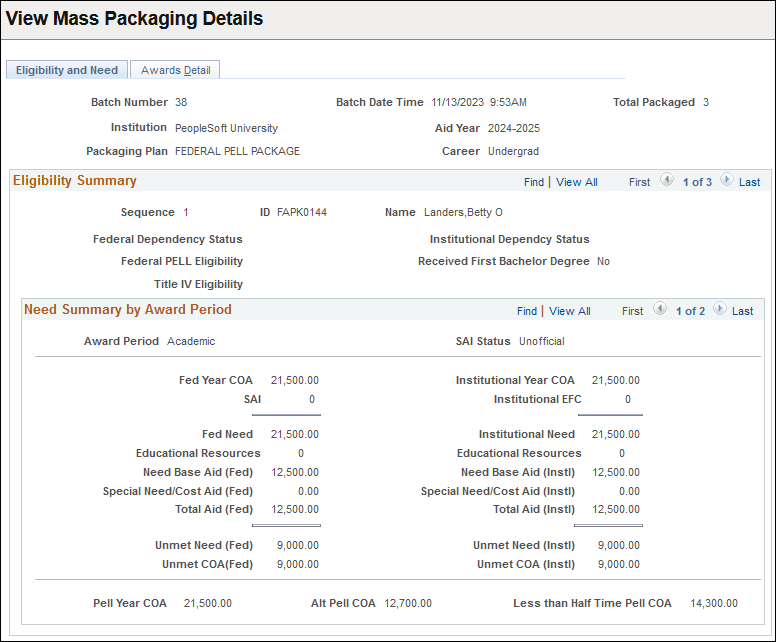The height and width of the screenshot is (642, 776).
Task: Click Find in the Eligibility Summary header
Action: tap(534, 182)
